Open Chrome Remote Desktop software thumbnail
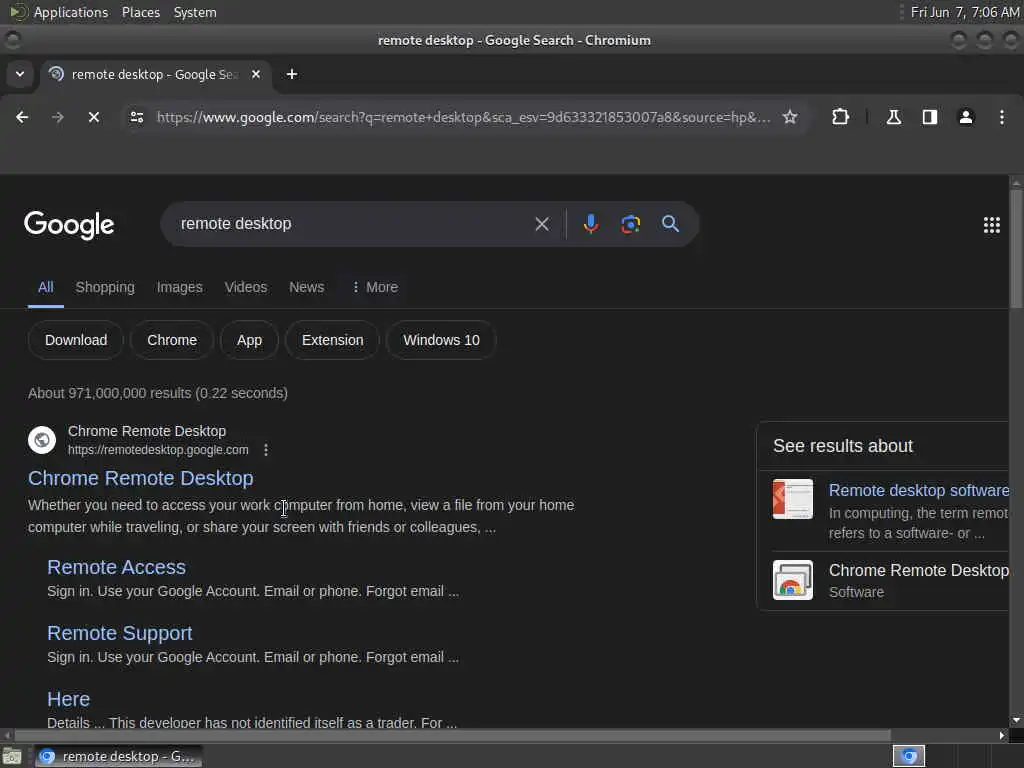The width and height of the screenshot is (1024, 768). coord(793,580)
